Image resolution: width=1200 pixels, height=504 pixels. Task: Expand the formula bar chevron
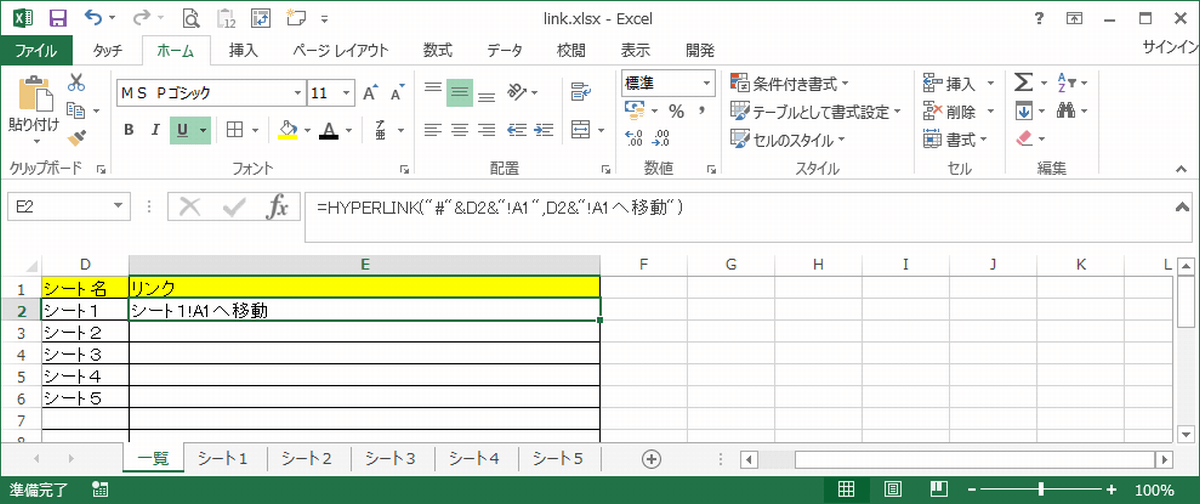click(x=1184, y=207)
